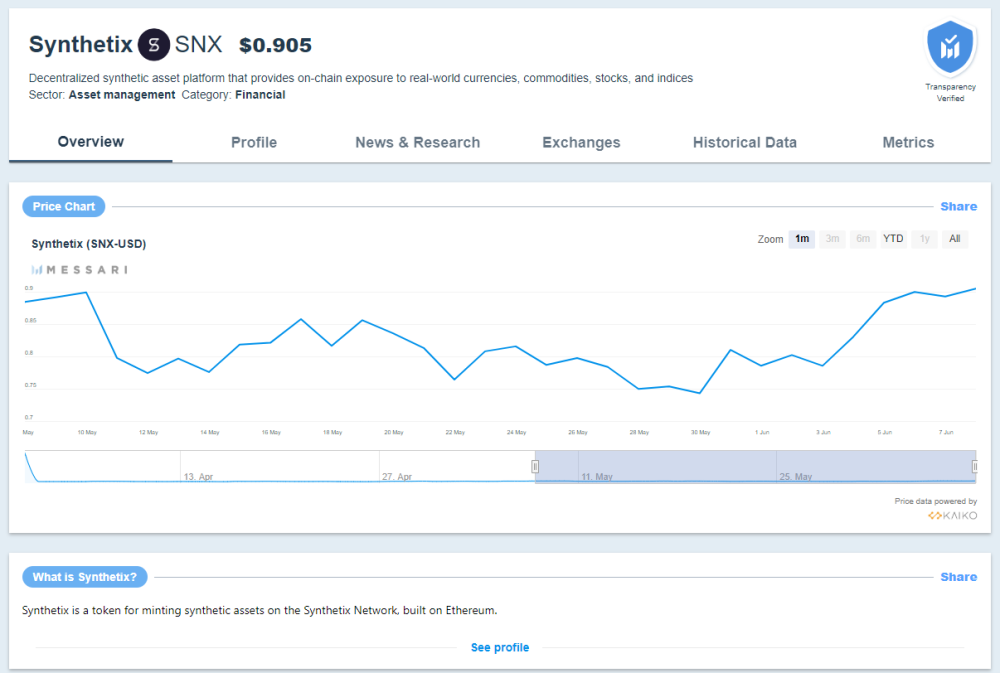Grab the left range navigator handle
Screen dimensions: 1000x673
535,467
